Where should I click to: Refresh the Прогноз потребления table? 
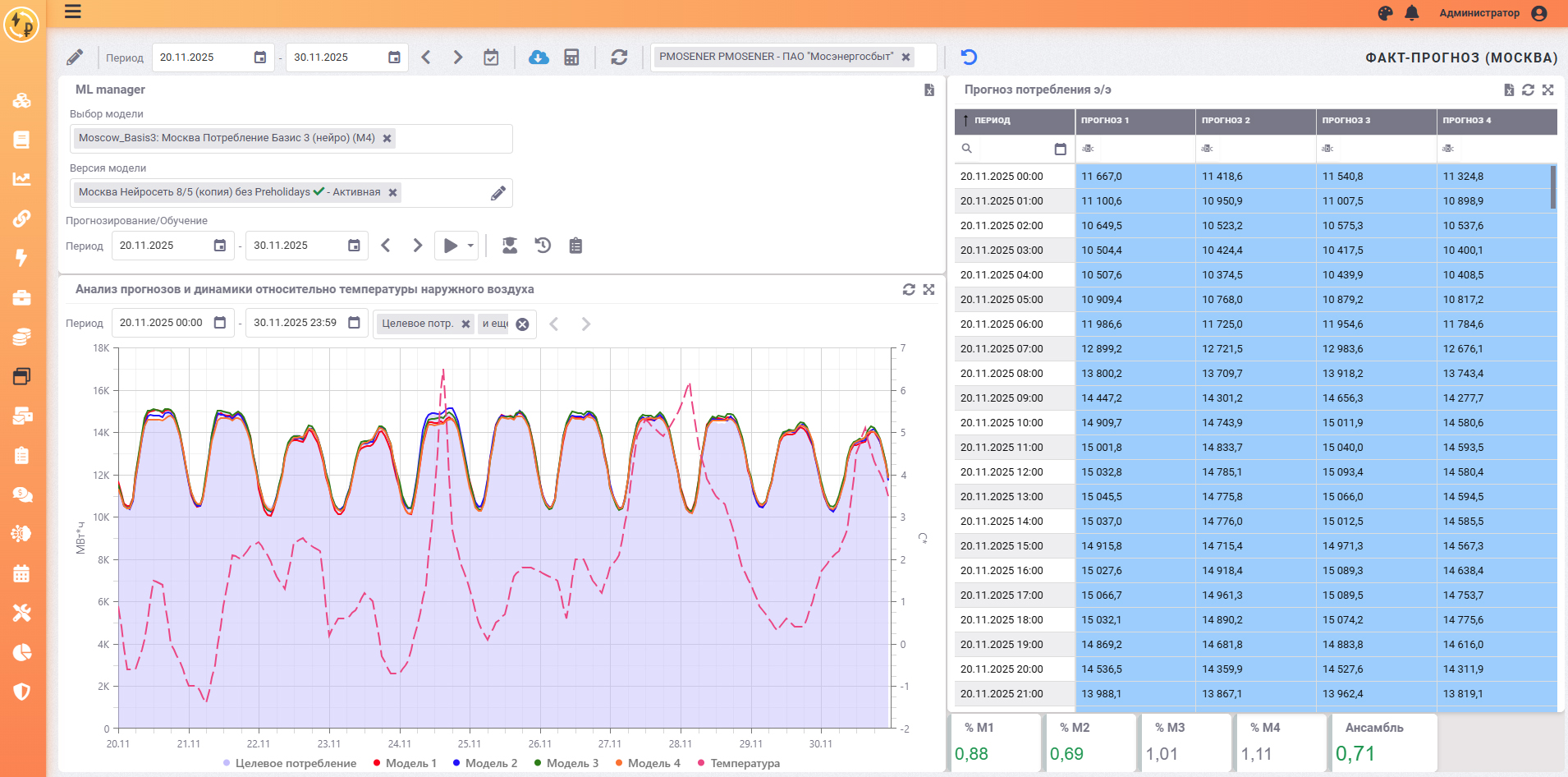[x=1528, y=90]
